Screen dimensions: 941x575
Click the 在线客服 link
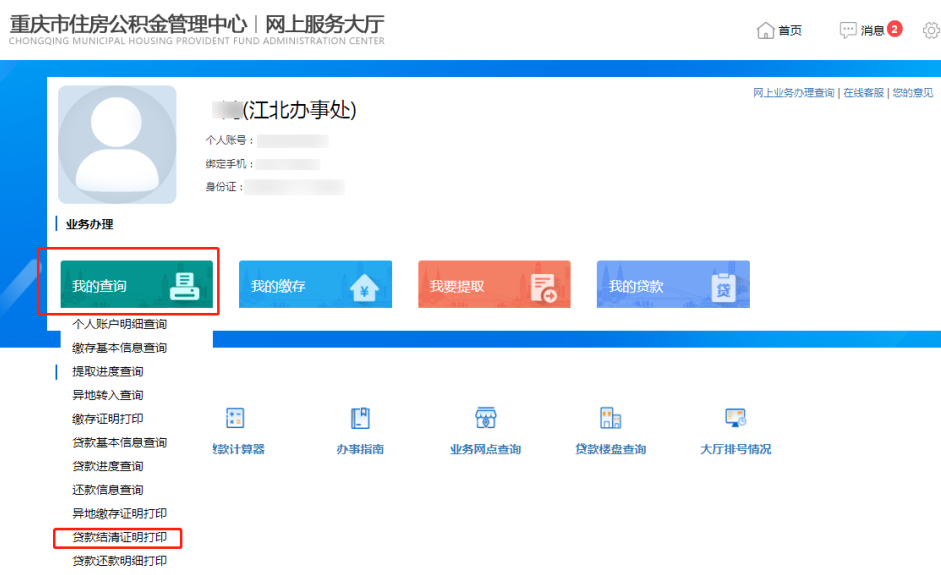pos(863,93)
